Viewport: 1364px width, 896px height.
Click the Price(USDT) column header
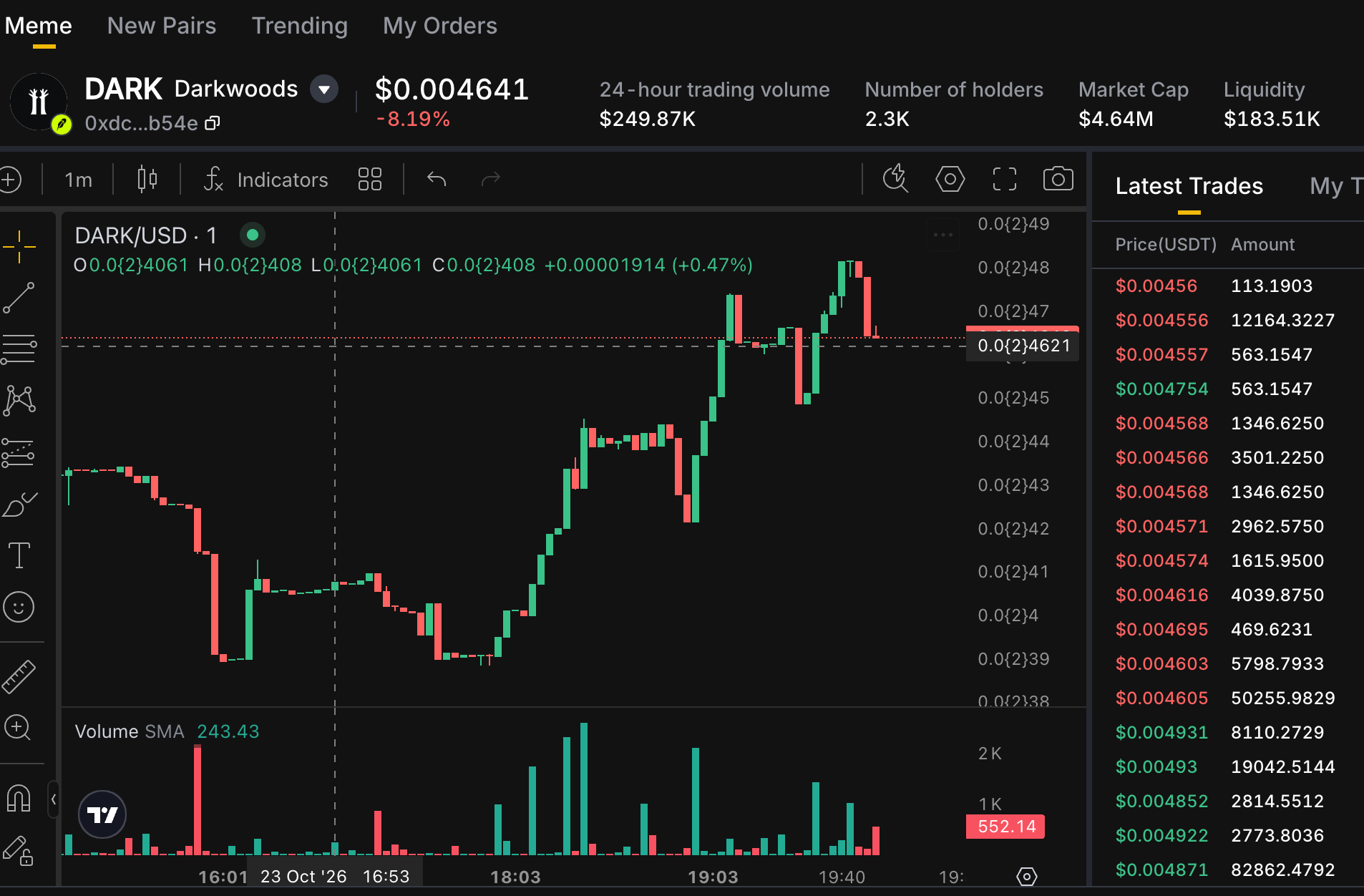(x=1166, y=245)
